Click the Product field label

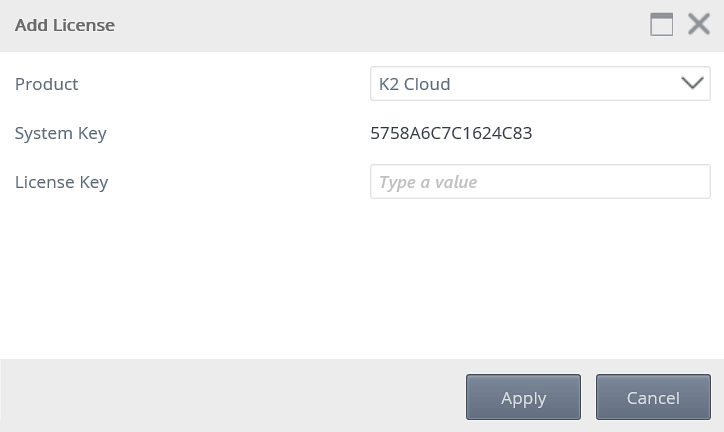[47, 84]
